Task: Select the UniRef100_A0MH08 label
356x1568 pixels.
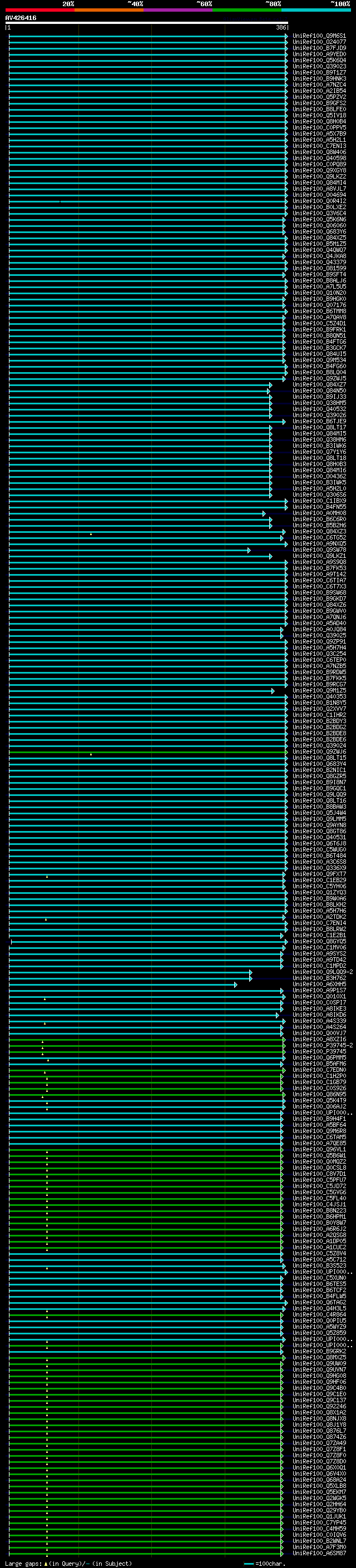Action: coord(319,513)
